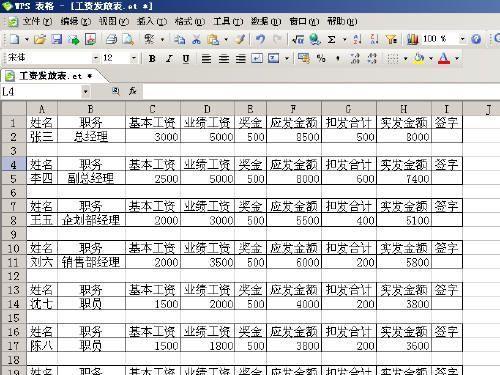Screen dimensions: 500x375
Task: Toggle center alignment
Action: (224, 59)
